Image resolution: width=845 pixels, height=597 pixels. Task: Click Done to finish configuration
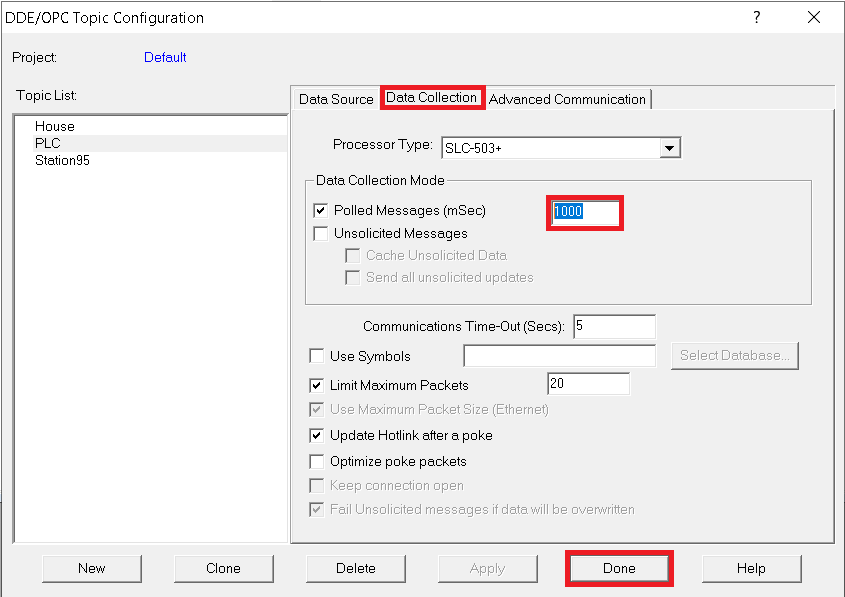[x=619, y=568]
